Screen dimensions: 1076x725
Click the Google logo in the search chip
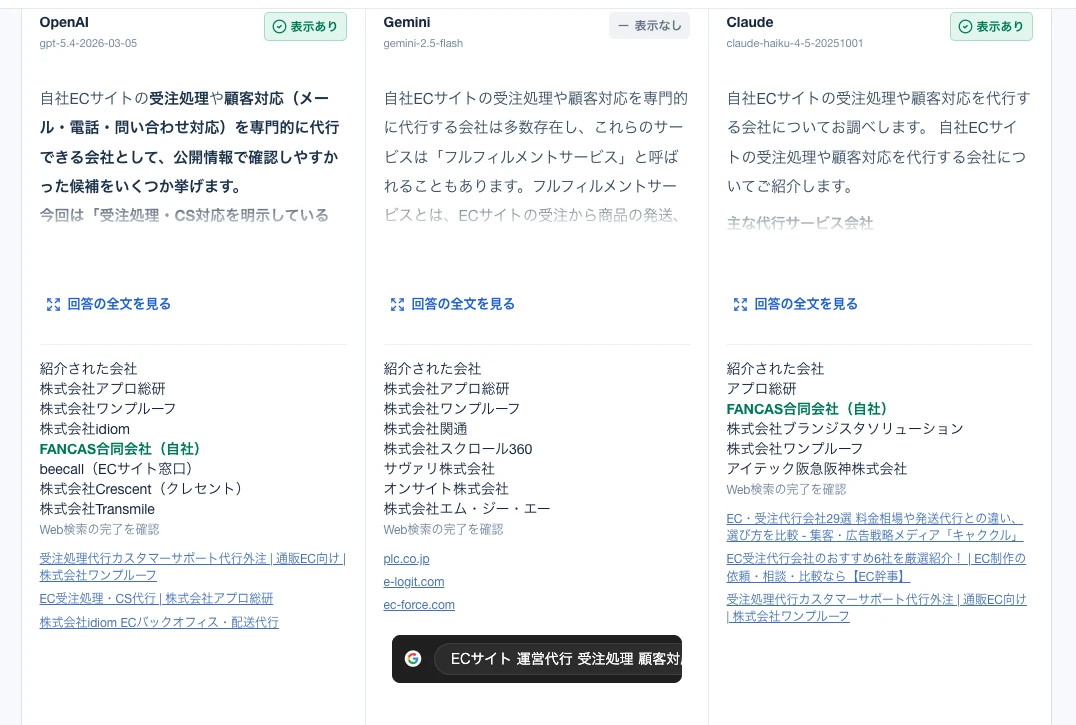pyautogui.click(x=412, y=659)
